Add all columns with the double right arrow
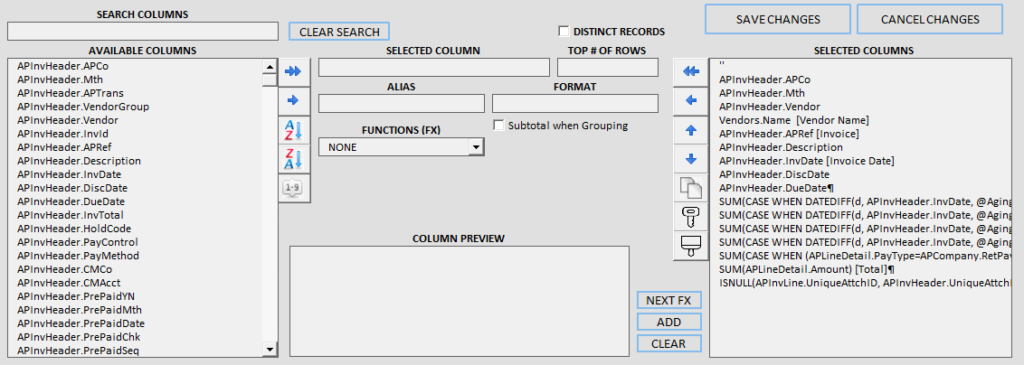This screenshot has height=365, width=1024. 295,72
